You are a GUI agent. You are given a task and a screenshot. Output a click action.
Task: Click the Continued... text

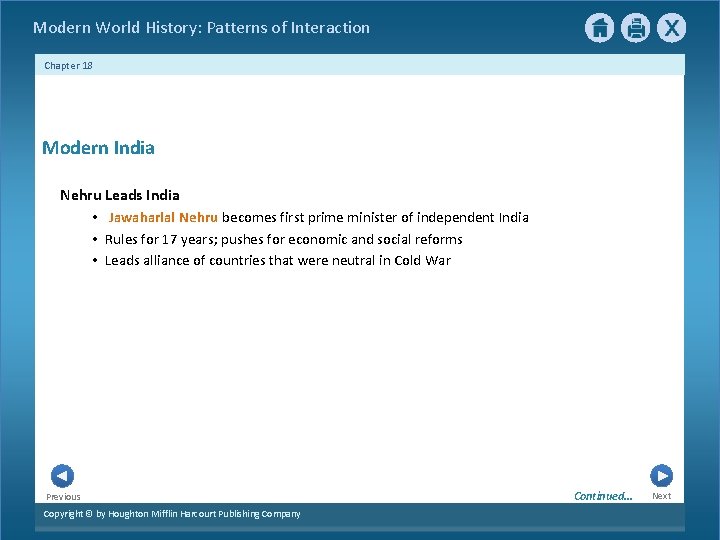603,496
